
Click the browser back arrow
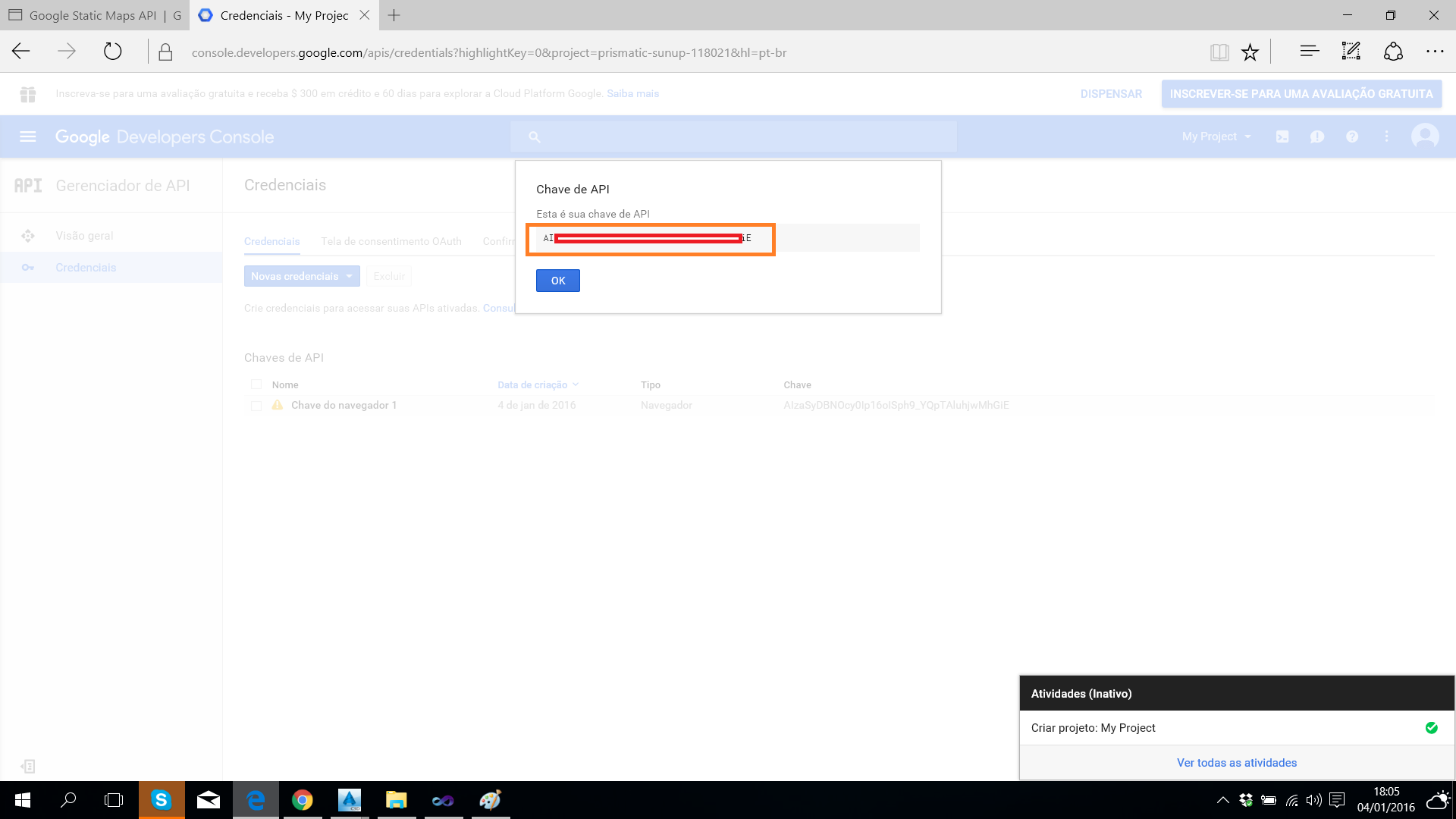pyautogui.click(x=21, y=52)
